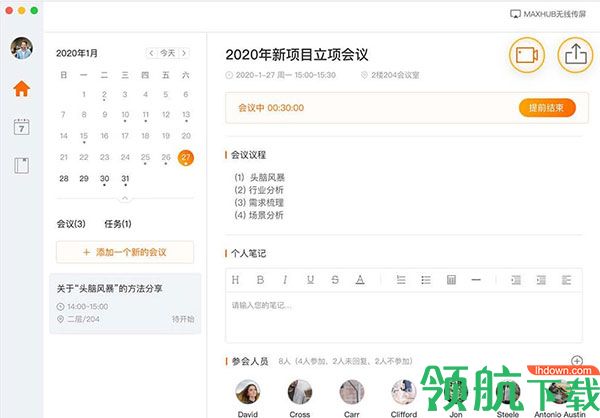Image resolution: width=600 pixels, height=418 pixels.
Task: Collapse the calendar with chevron
Action: [125, 198]
